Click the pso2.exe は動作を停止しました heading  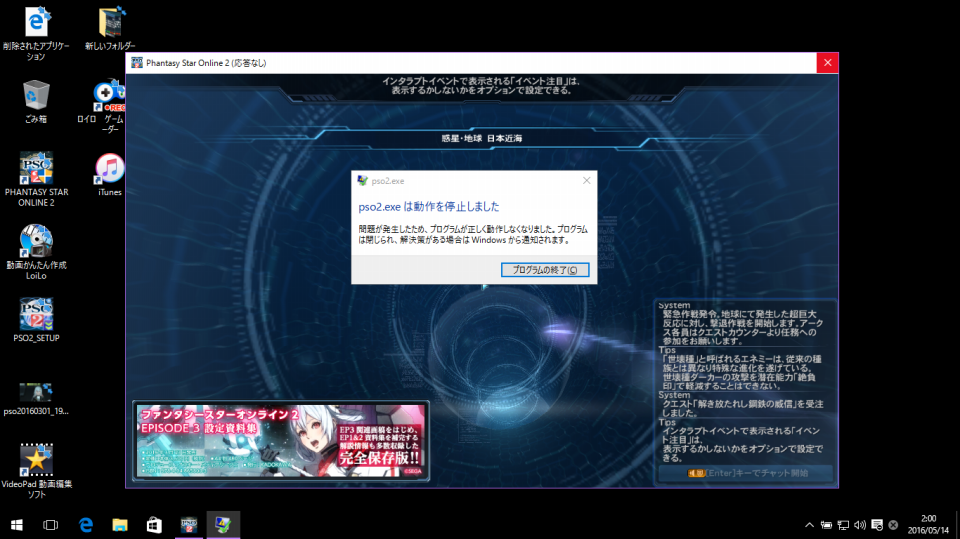coord(429,206)
